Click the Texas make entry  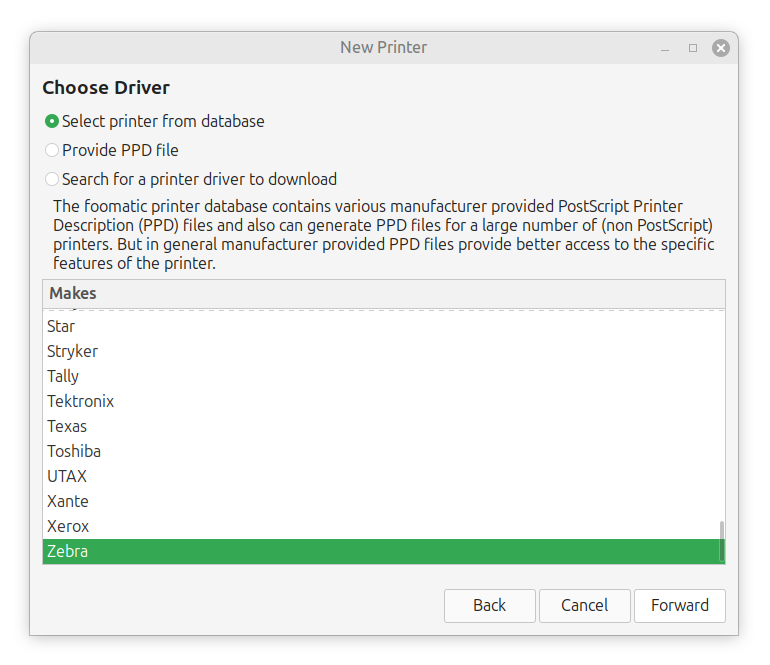click(x=67, y=426)
